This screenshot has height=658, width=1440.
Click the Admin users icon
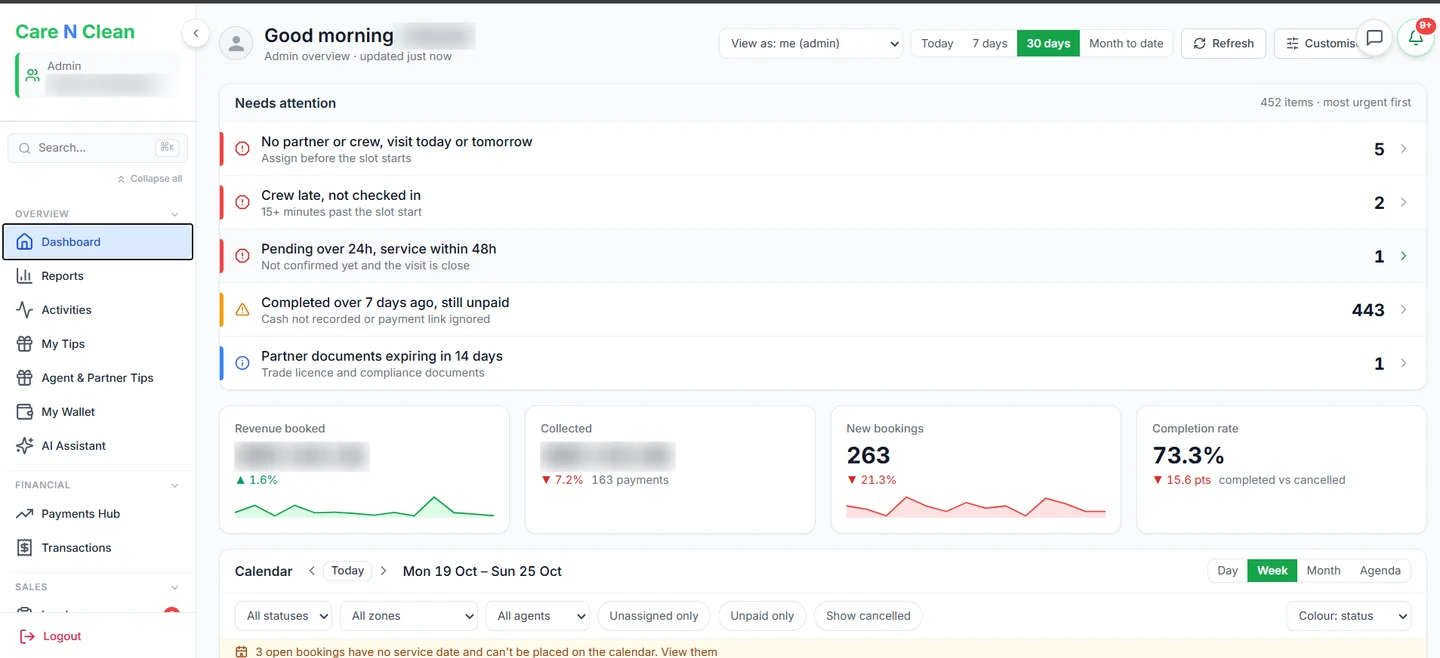click(x=33, y=75)
